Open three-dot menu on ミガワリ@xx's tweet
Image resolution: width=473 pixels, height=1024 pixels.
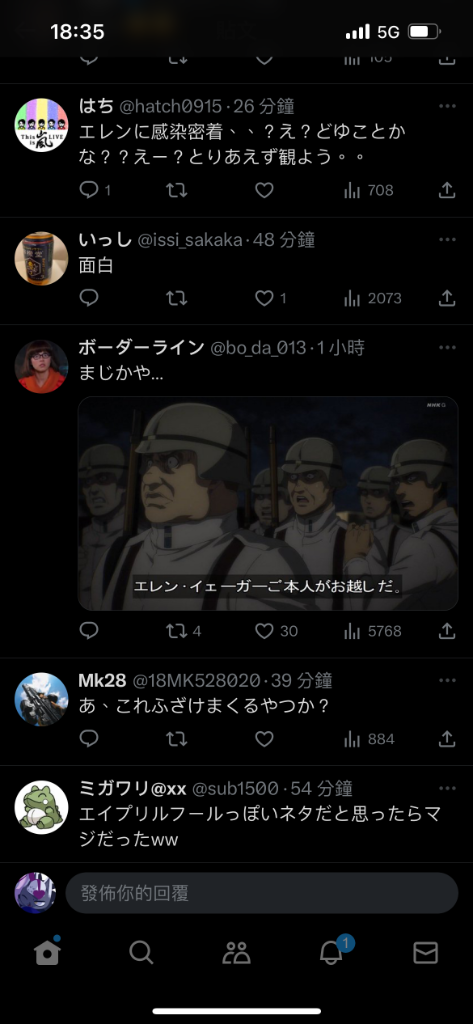(x=448, y=788)
